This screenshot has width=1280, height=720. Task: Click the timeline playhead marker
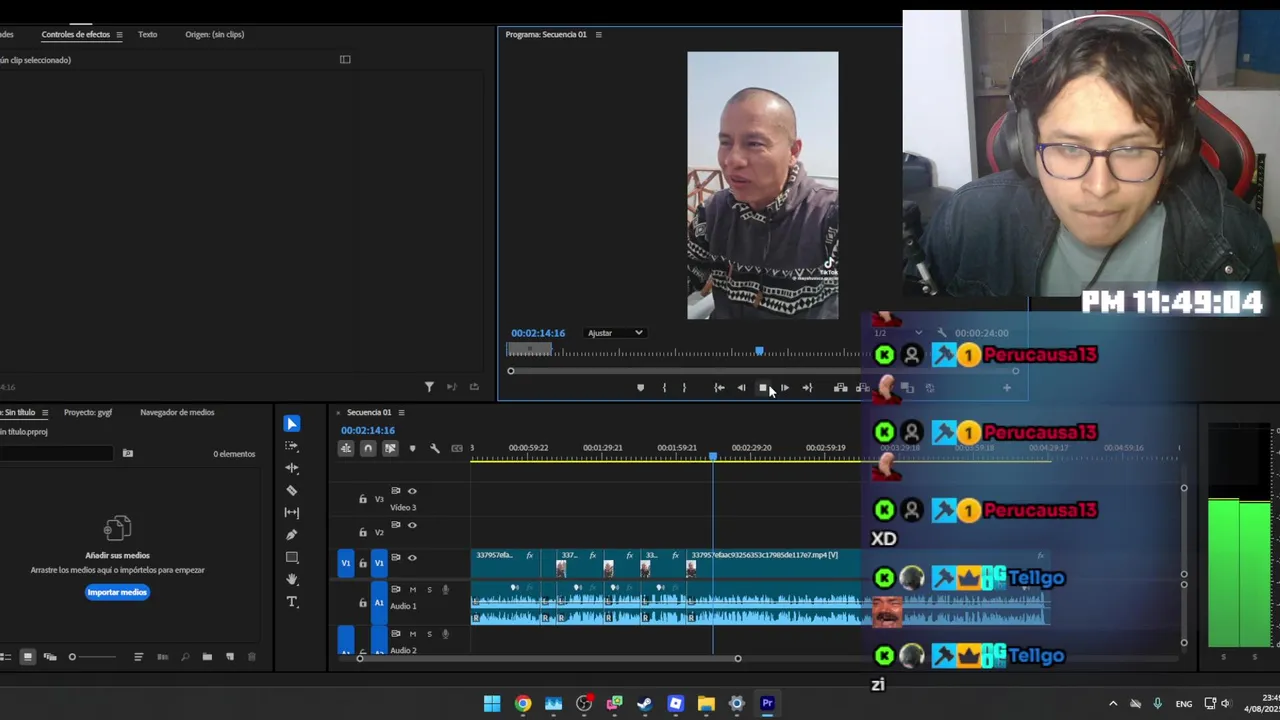tap(713, 456)
